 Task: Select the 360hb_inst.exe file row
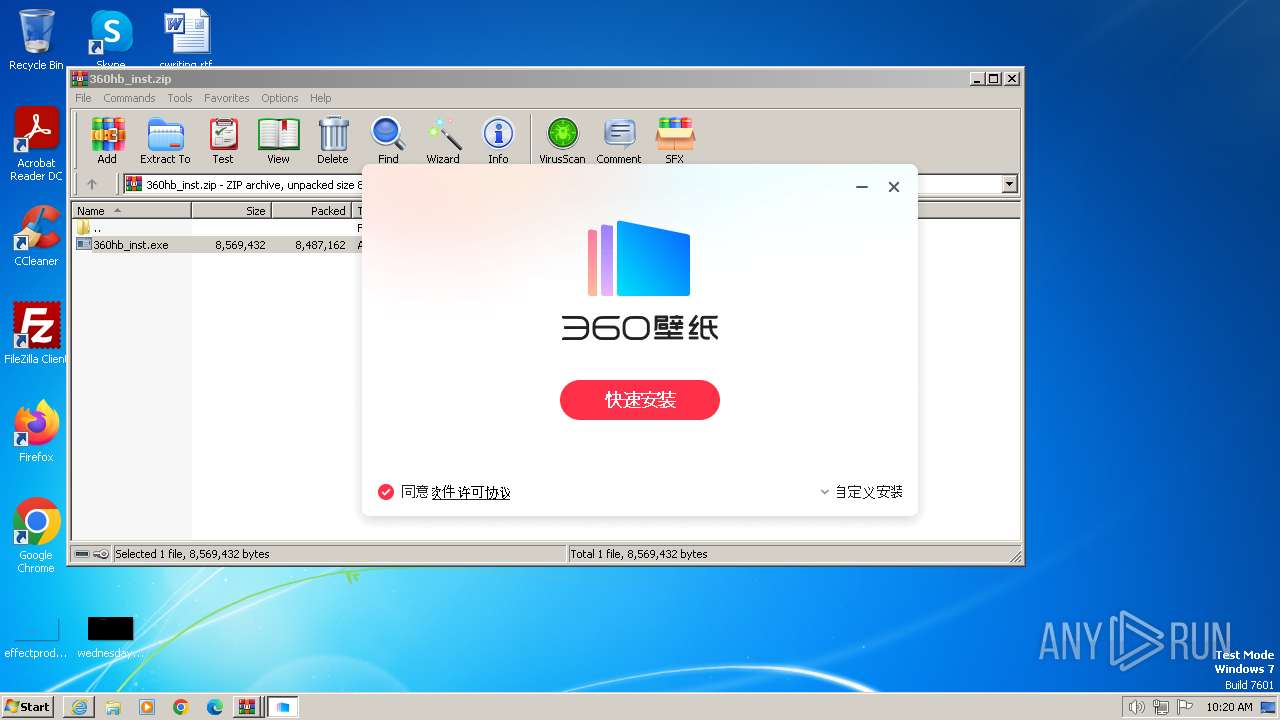coord(215,245)
